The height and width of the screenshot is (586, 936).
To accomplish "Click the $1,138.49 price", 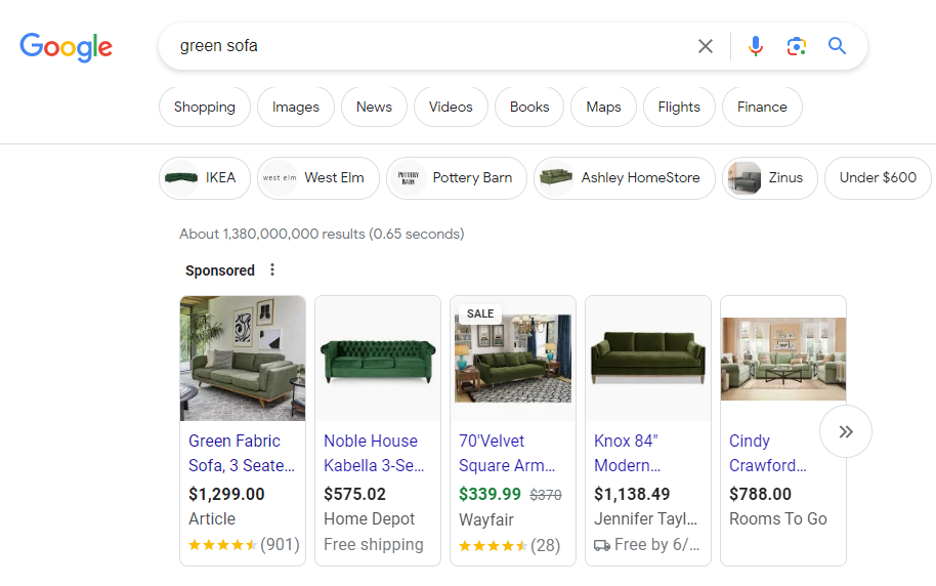I will (x=632, y=494).
